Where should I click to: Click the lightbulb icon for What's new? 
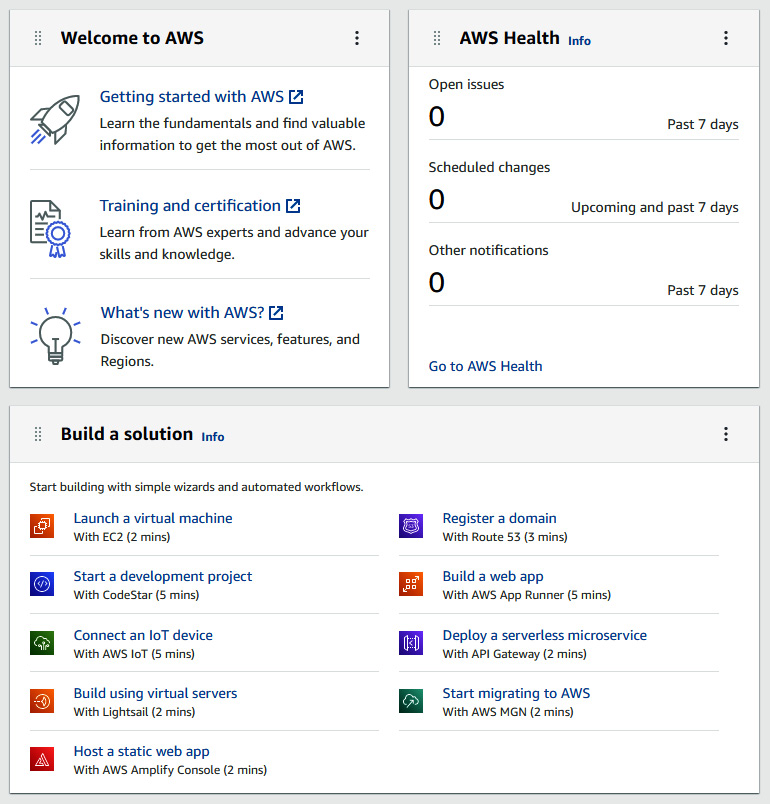pyautogui.click(x=55, y=336)
